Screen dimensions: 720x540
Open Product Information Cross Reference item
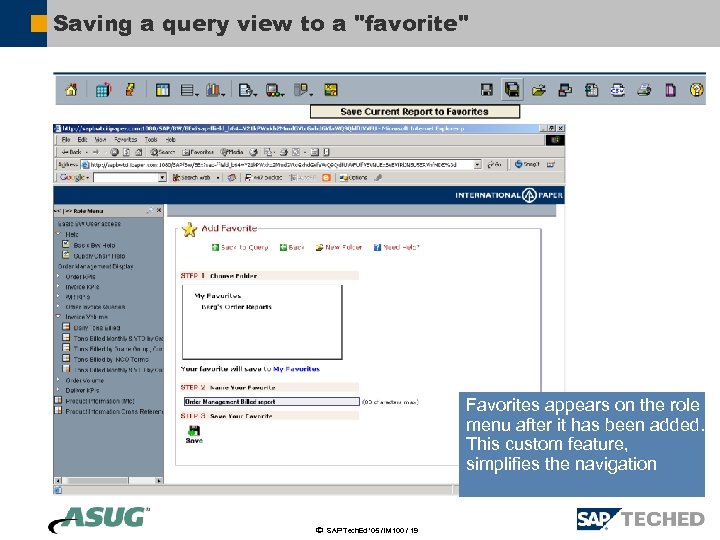click(x=114, y=411)
